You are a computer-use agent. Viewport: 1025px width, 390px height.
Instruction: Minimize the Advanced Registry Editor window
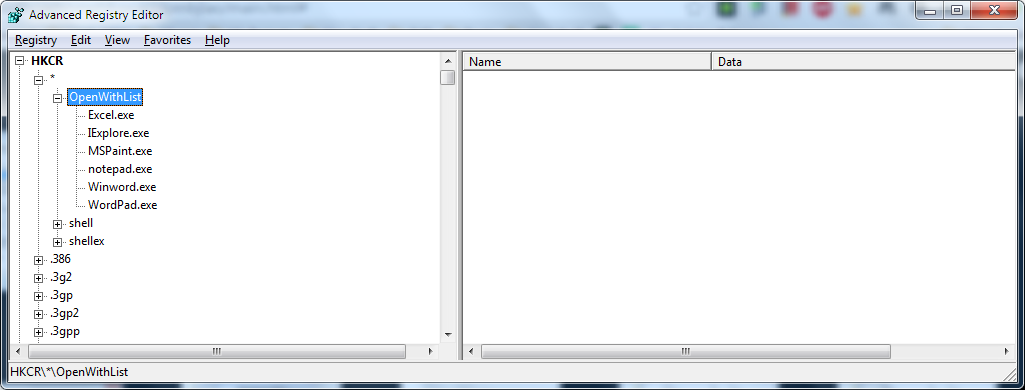point(930,10)
